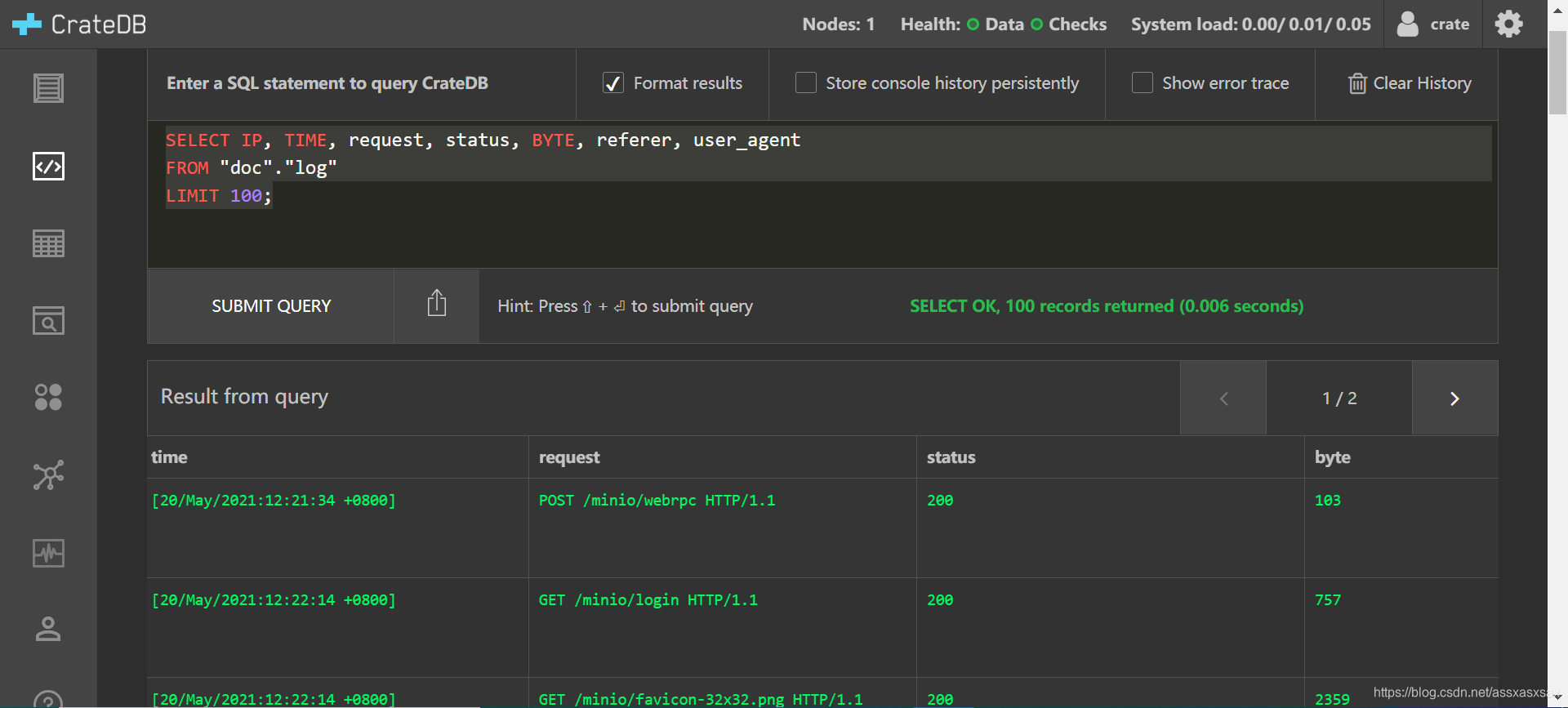Click the Result from query heading
The width and height of the screenshot is (1568, 708).
point(244,397)
